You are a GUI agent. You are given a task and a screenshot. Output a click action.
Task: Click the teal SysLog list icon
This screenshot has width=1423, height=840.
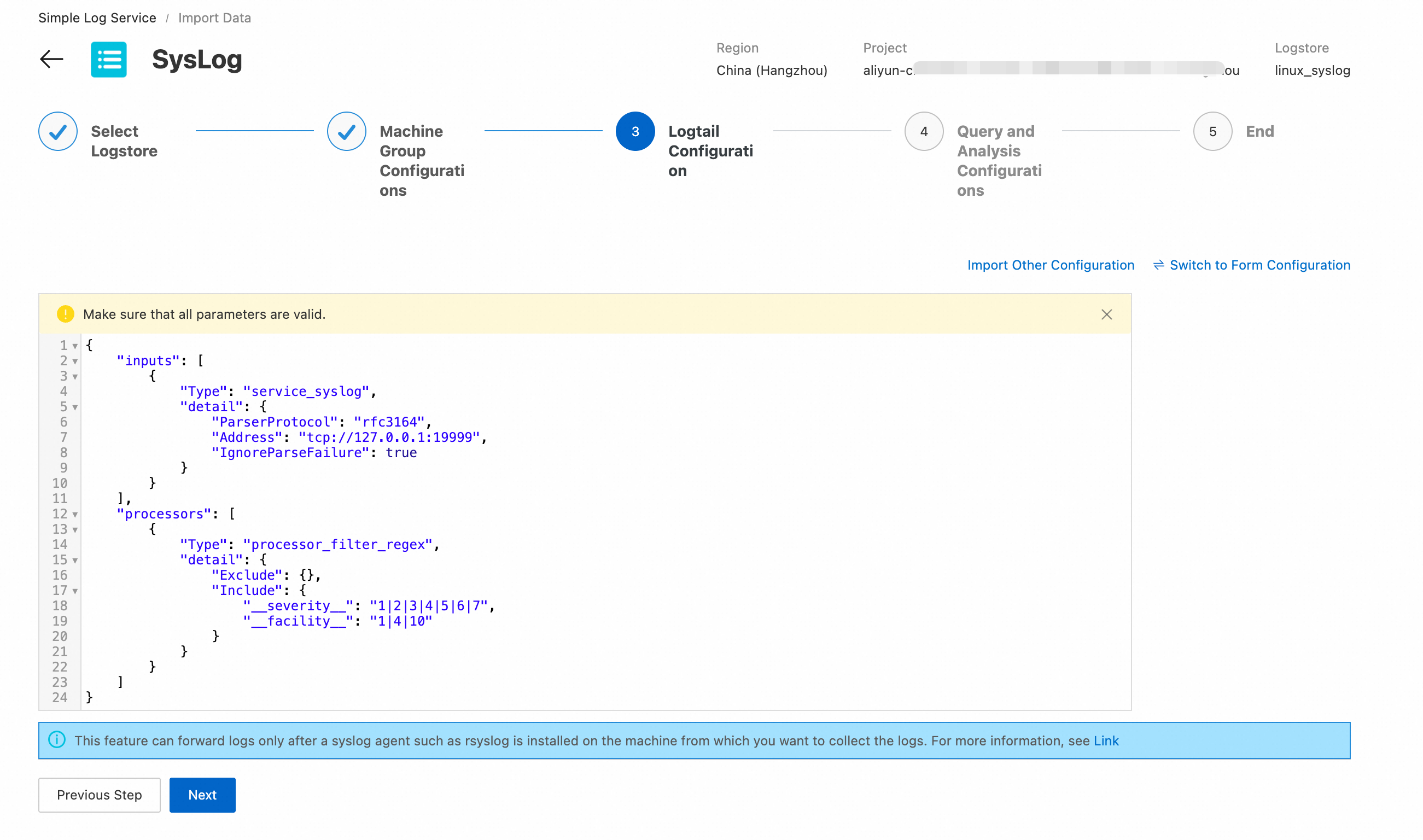point(109,60)
